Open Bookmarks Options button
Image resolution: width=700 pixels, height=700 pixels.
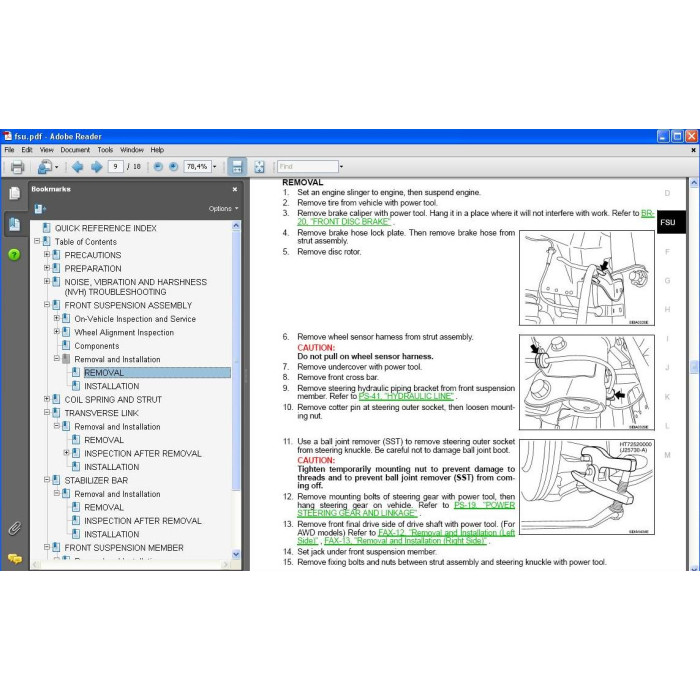(223, 208)
